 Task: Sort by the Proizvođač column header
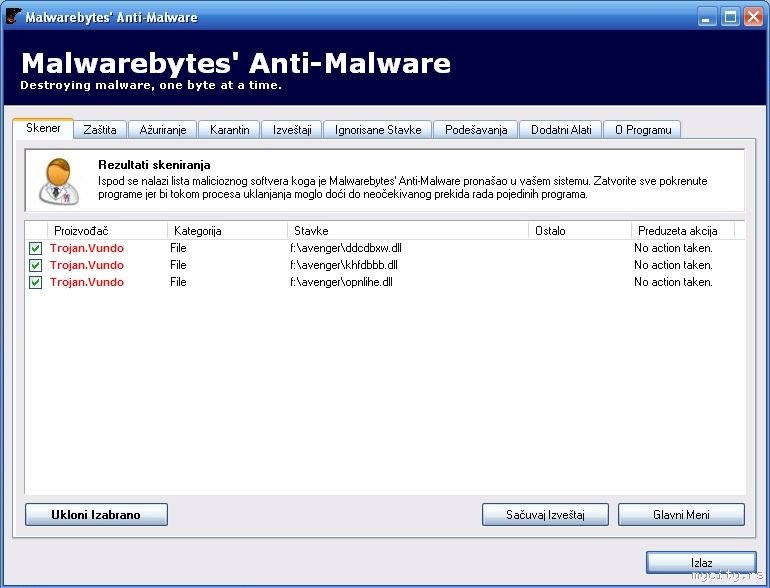pos(107,231)
